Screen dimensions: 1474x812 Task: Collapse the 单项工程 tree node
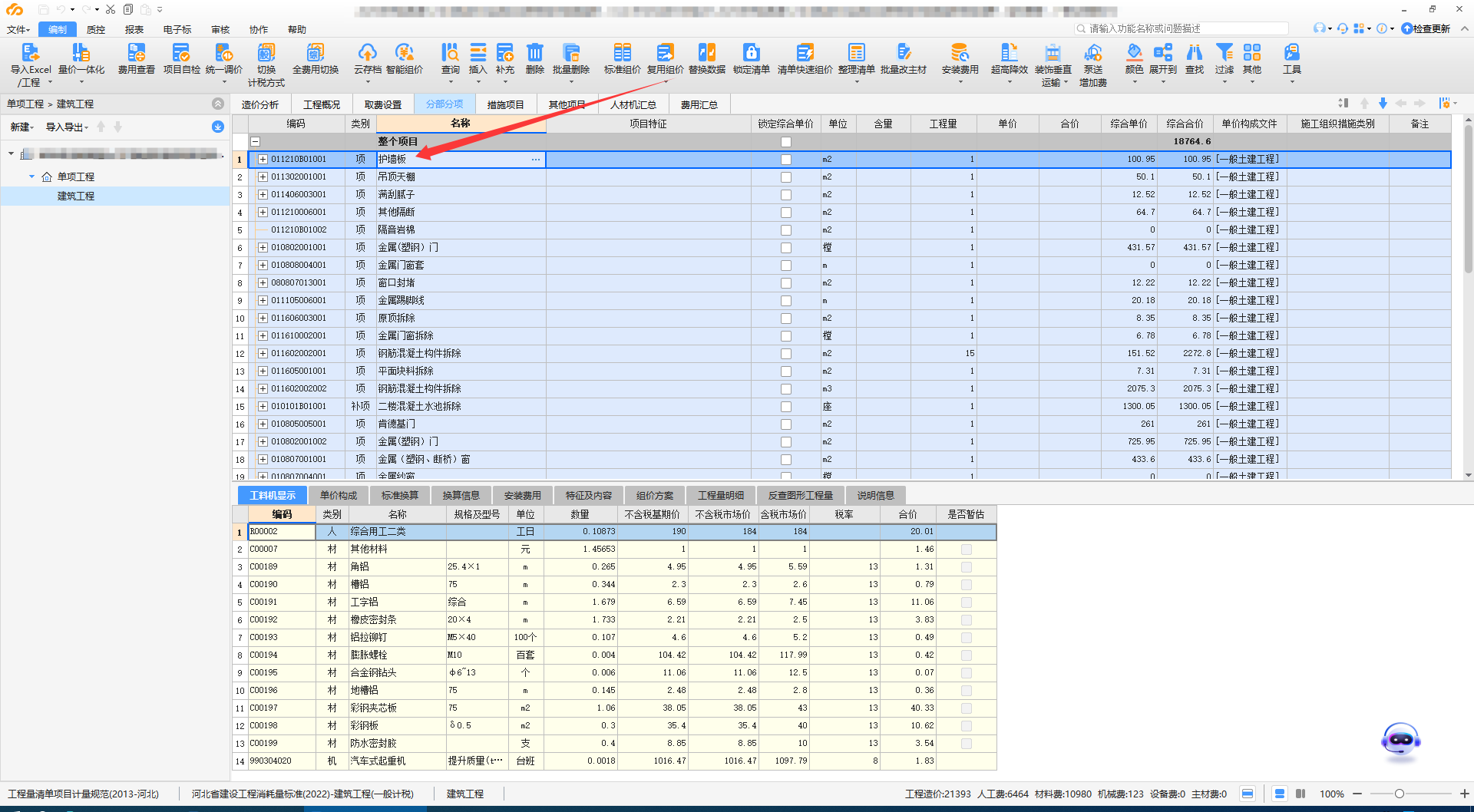pyautogui.click(x=32, y=177)
